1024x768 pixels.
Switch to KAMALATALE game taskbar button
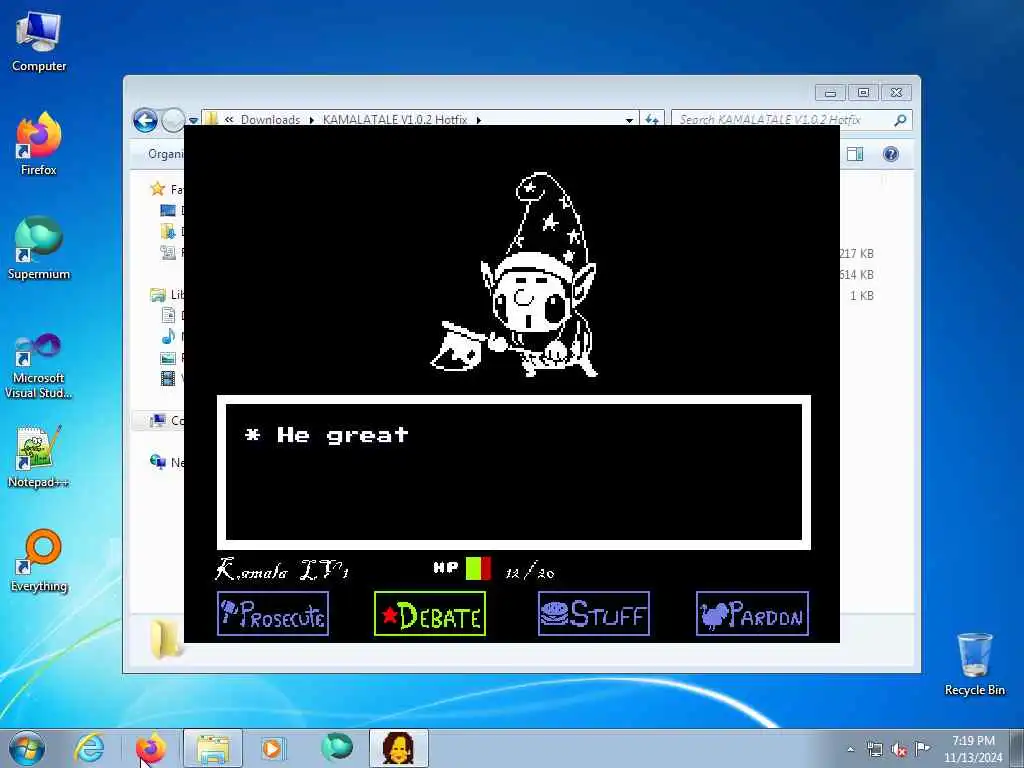(399, 748)
